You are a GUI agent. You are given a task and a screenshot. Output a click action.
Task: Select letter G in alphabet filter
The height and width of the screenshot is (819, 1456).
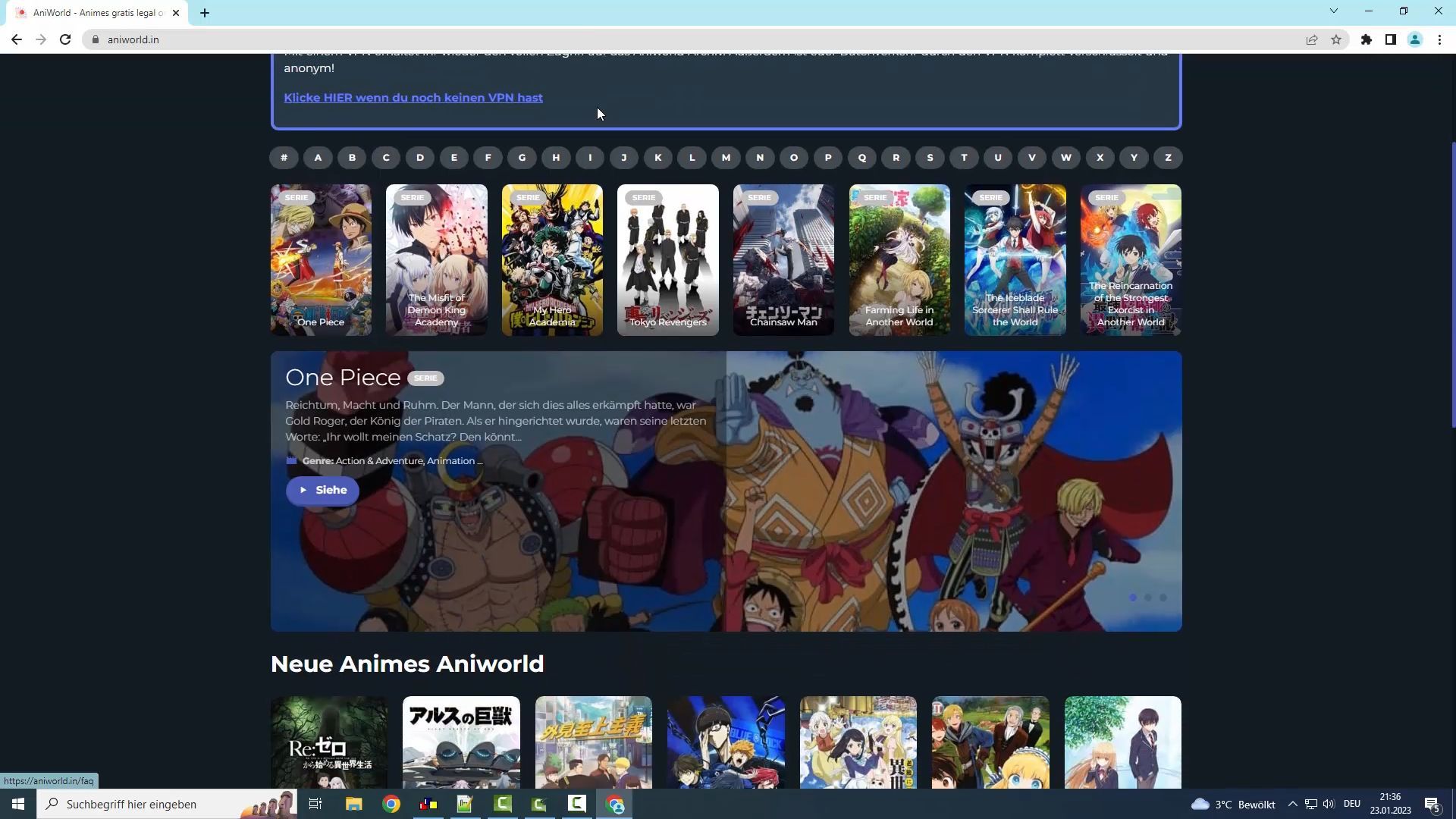click(522, 158)
